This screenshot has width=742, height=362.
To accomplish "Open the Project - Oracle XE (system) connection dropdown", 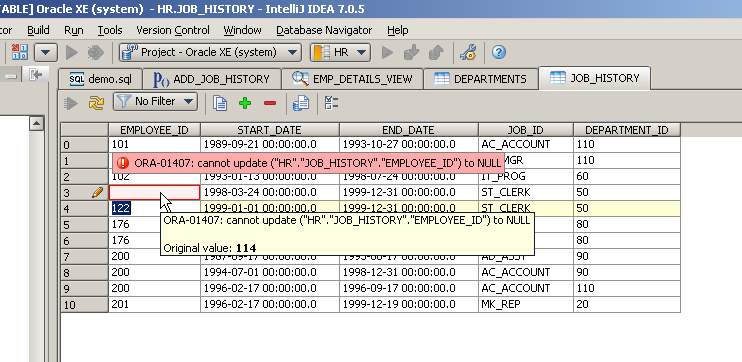I will [210, 52].
